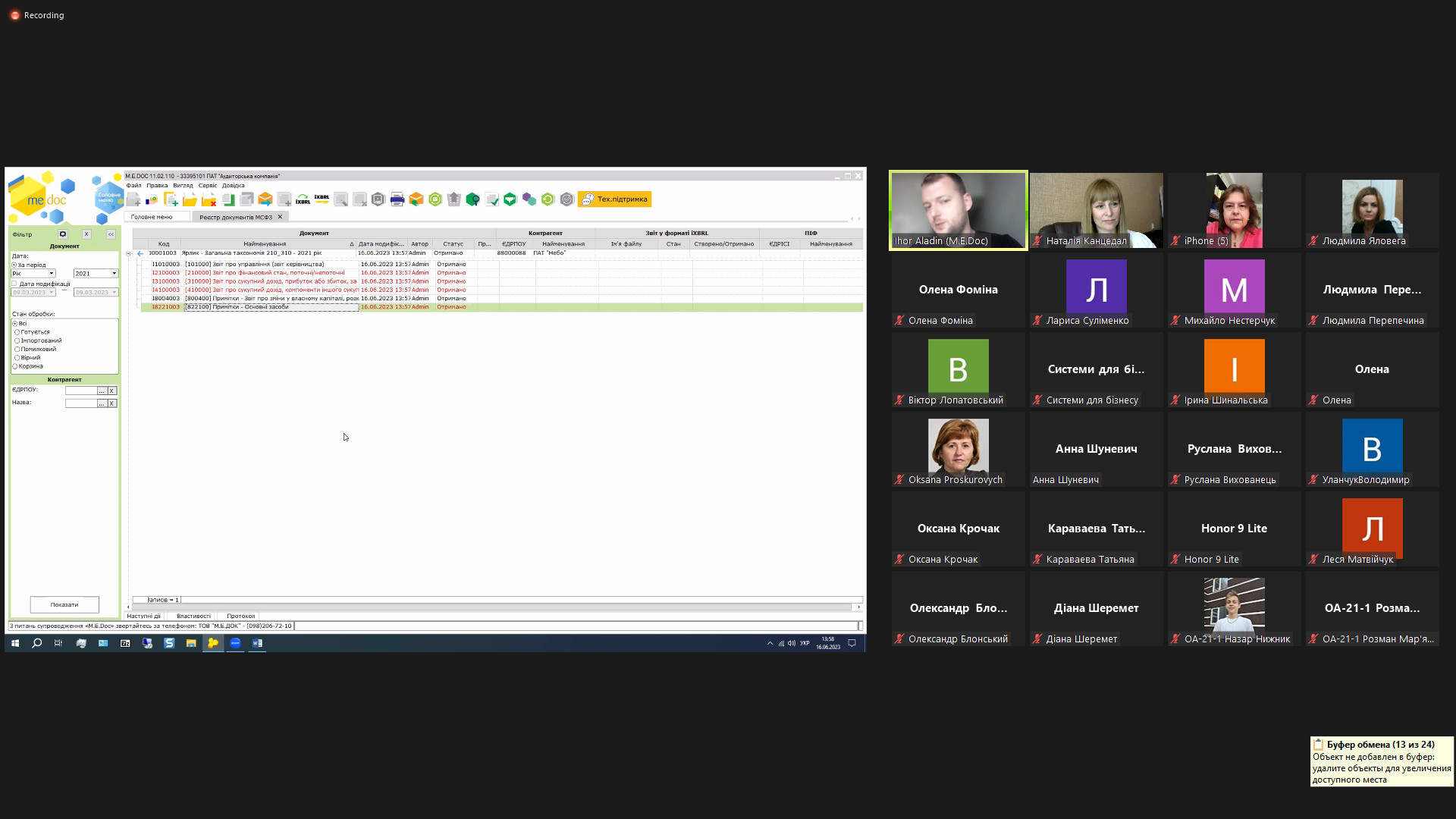
Task: Open the Вигляд menu
Action: (x=183, y=186)
